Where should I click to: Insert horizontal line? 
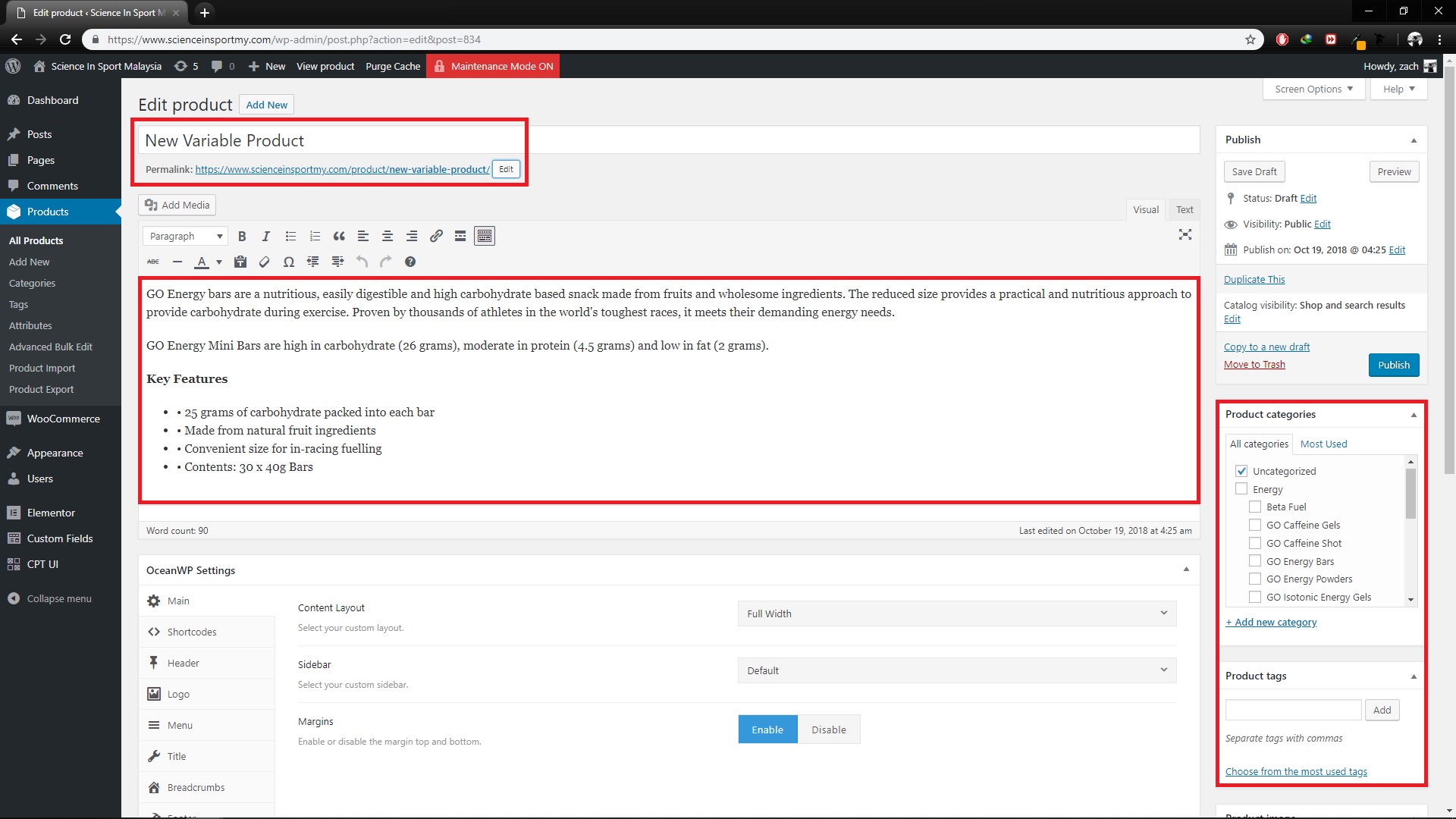coord(177,262)
